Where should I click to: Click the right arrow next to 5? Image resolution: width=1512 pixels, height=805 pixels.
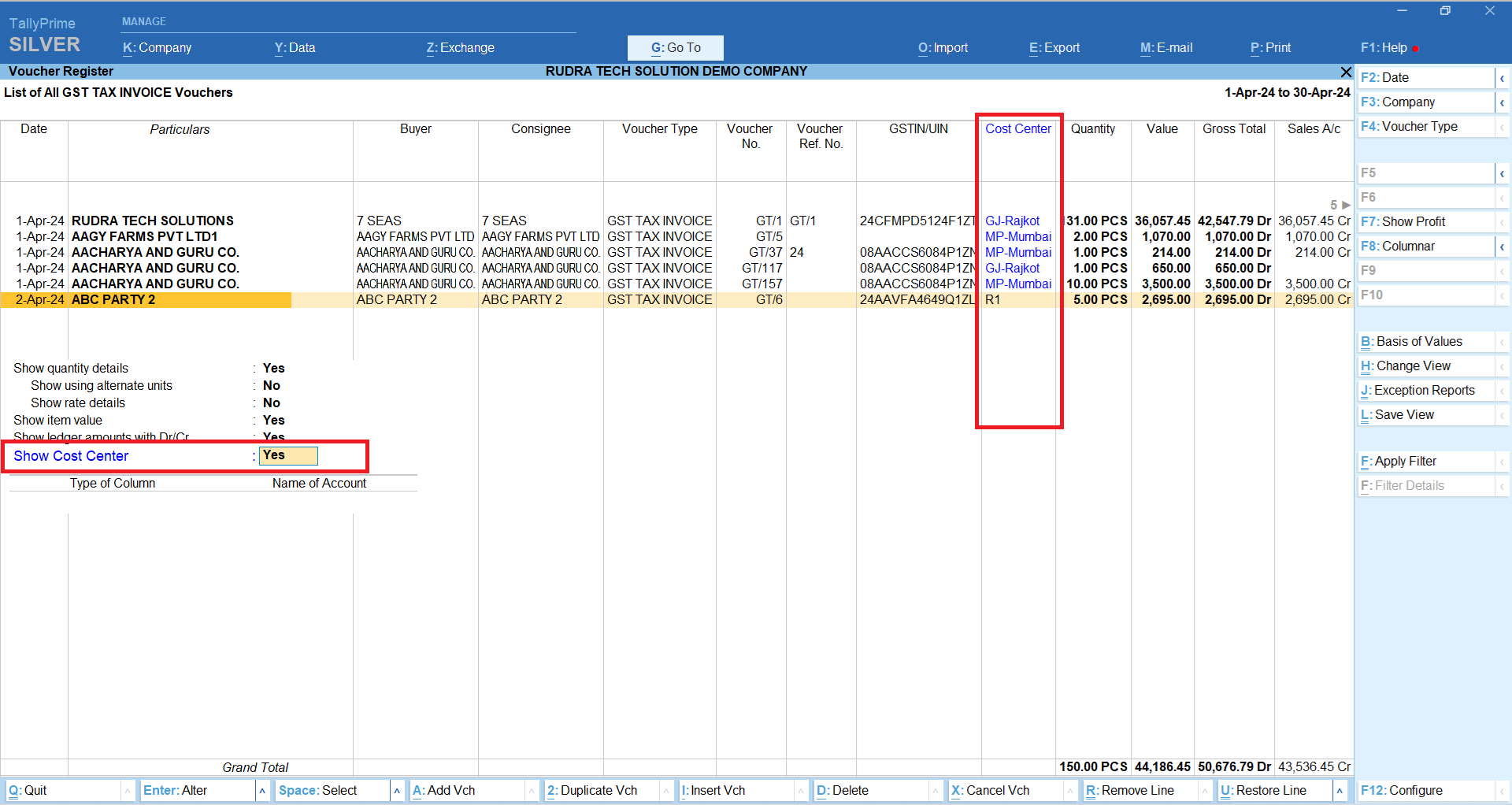point(1346,205)
